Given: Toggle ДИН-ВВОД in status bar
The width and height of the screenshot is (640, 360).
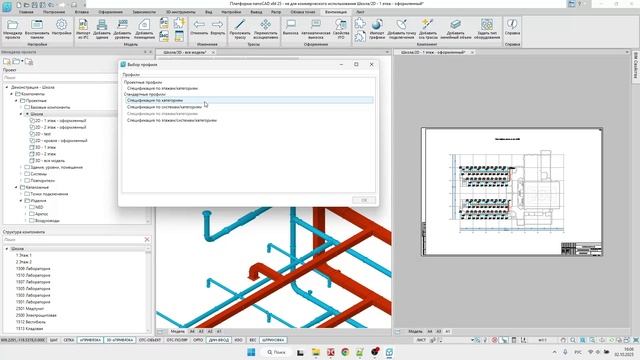Looking at the screenshot, I should (218, 340).
